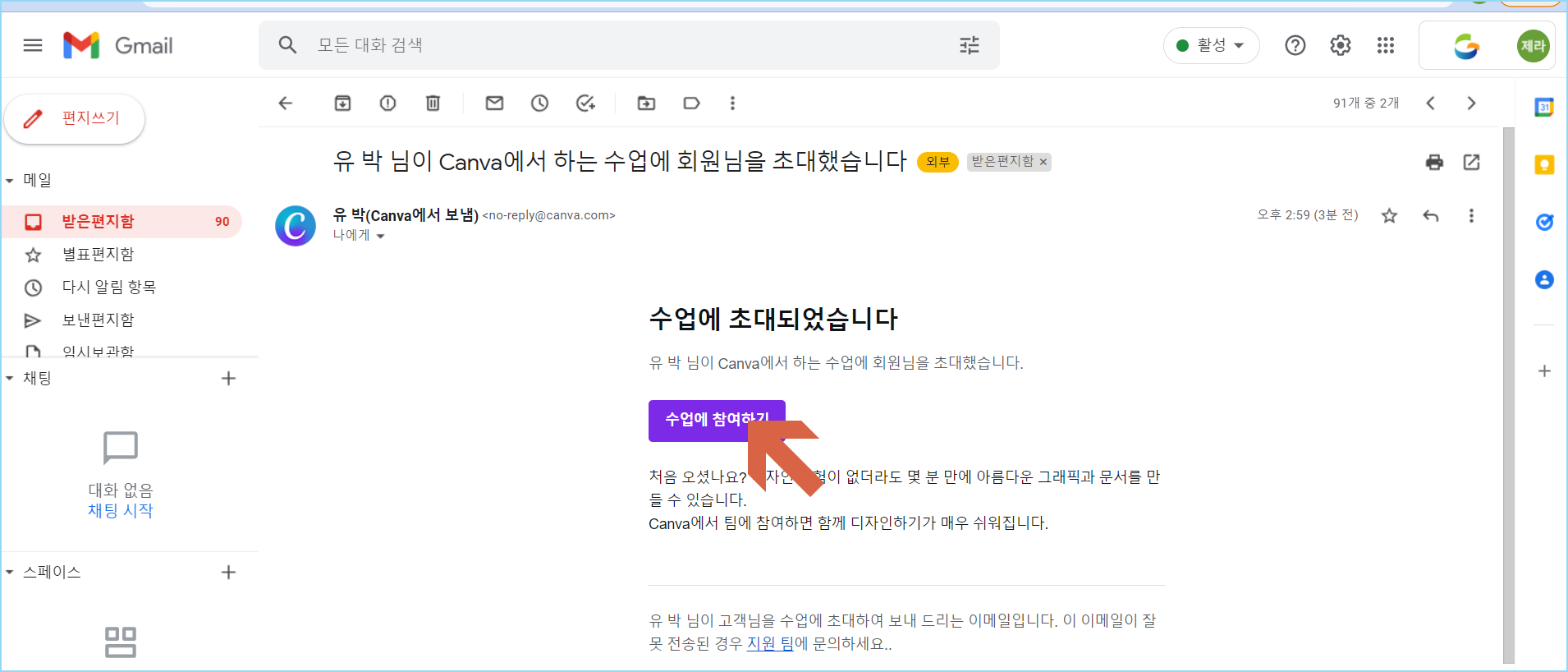Mark the email as unread
1568x672 pixels.
pyautogui.click(x=494, y=103)
